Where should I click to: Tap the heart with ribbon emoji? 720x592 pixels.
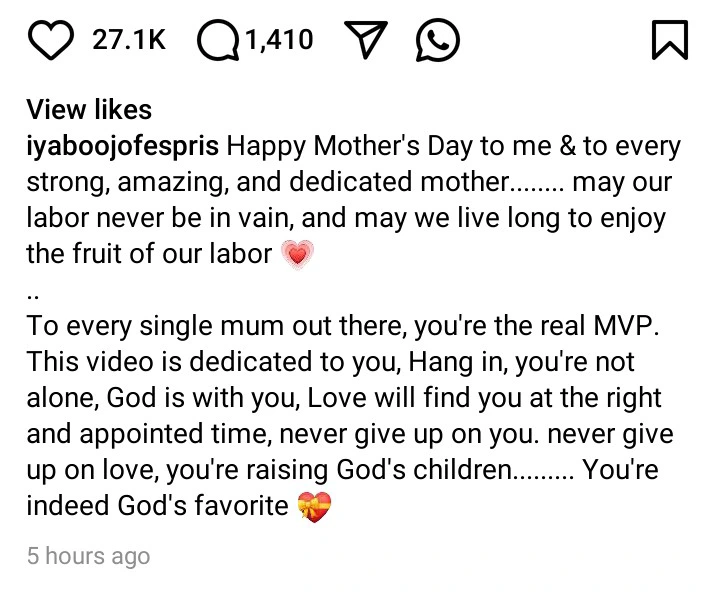pyautogui.click(x=314, y=507)
